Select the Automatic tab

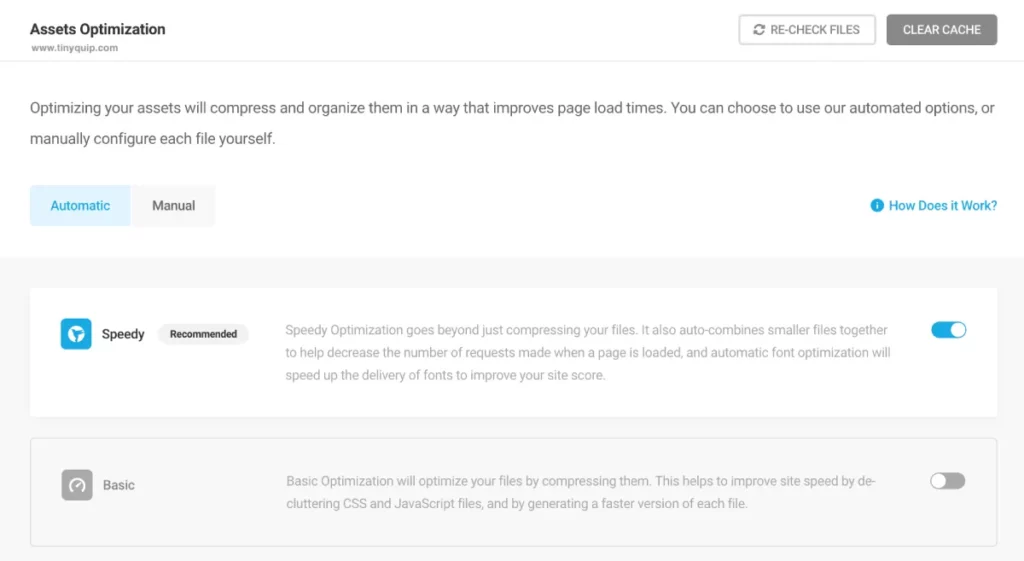[80, 206]
